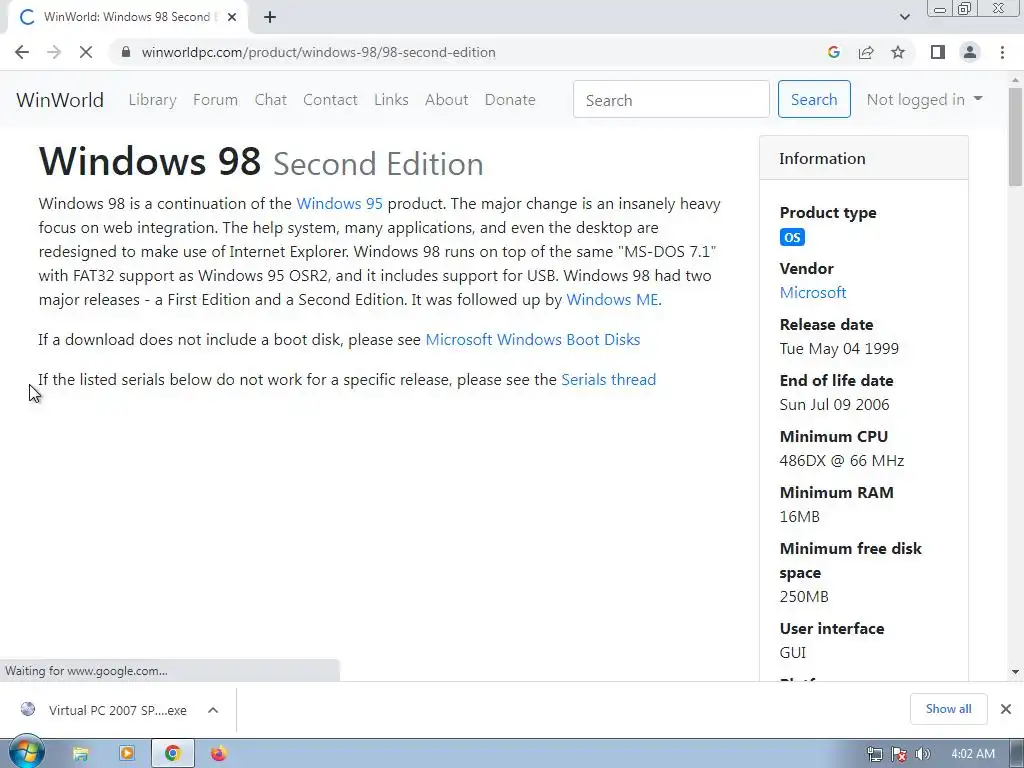Click the scrollbar down arrow
The height and width of the screenshot is (768, 1024).
click(1015, 671)
